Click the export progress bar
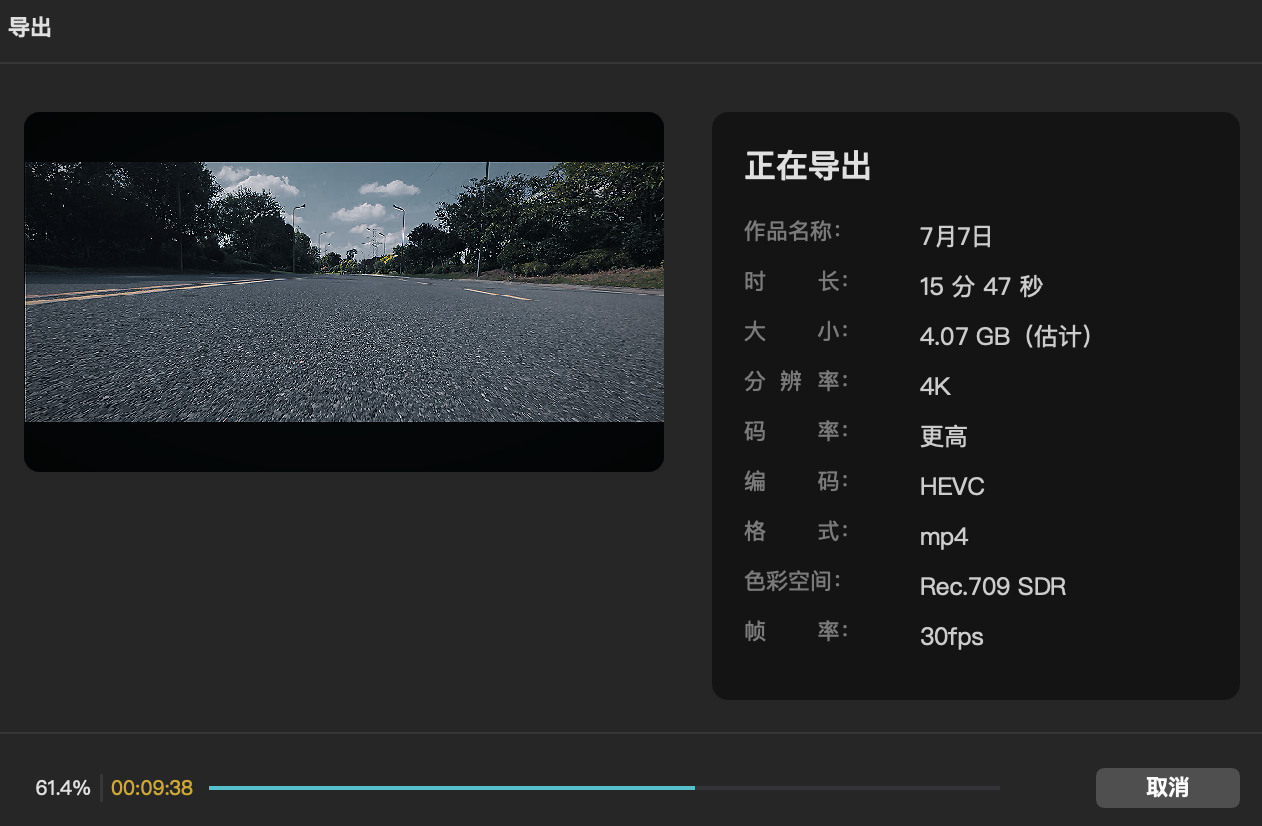The image size is (1262, 826). click(x=604, y=788)
